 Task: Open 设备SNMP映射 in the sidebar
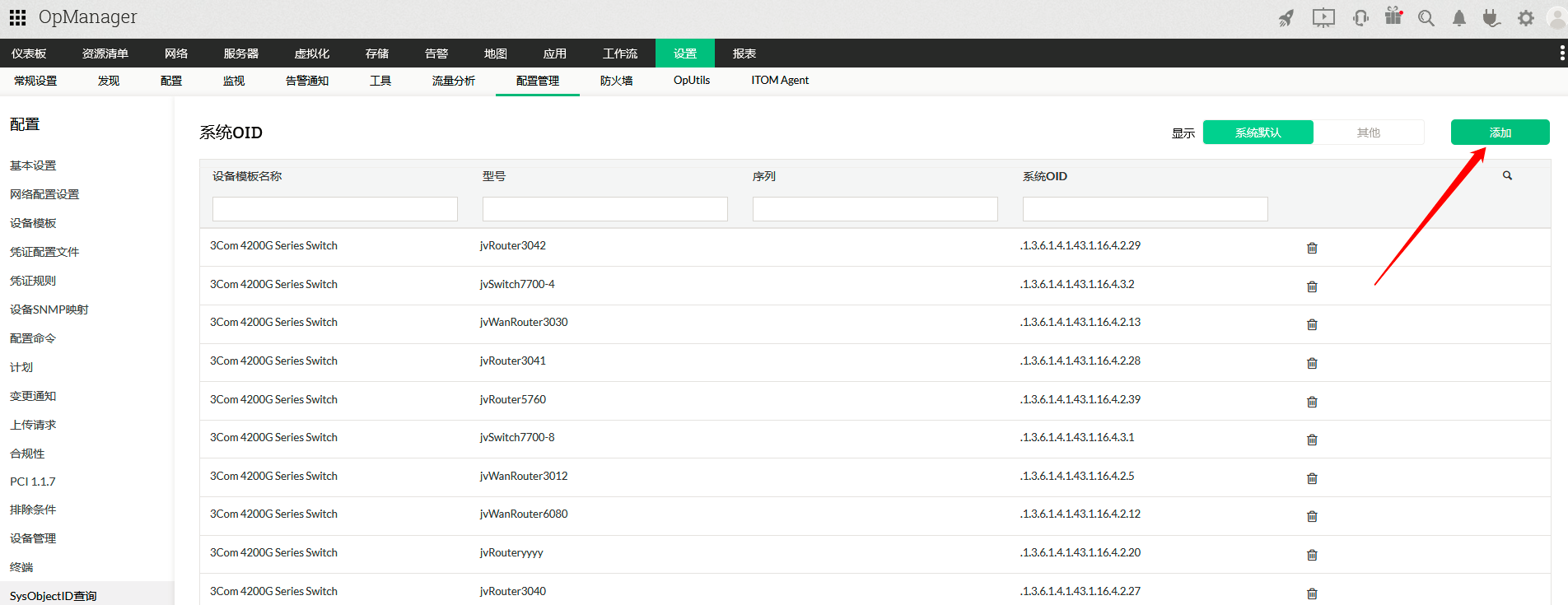(x=49, y=309)
